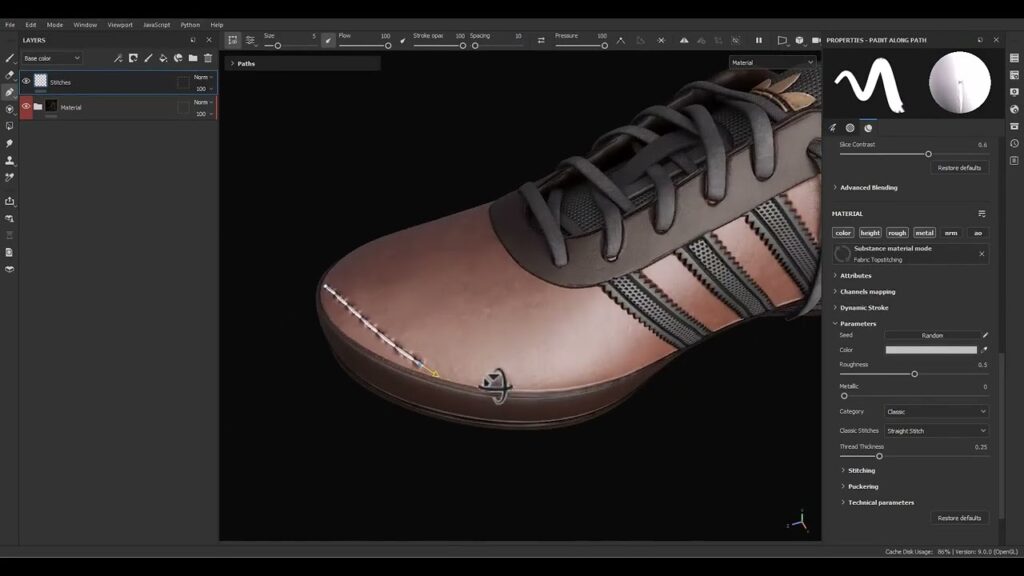Open the Python menu
Image resolution: width=1024 pixels, height=576 pixels.
click(x=190, y=25)
